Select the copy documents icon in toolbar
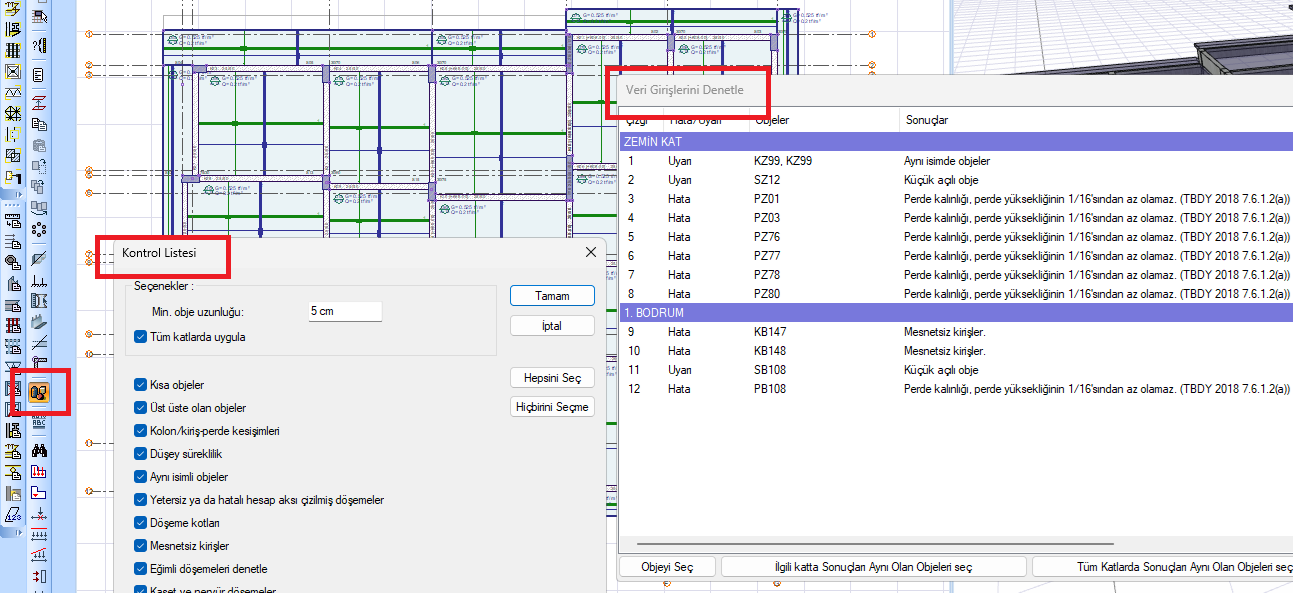Image resolution: width=1293 pixels, height=593 pixels. (x=40, y=124)
